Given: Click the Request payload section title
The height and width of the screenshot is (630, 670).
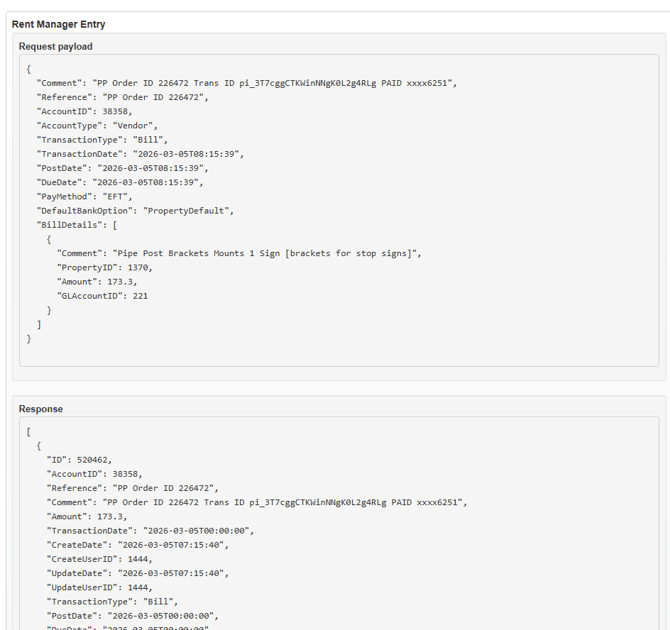Looking at the screenshot, I should [x=55, y=47].
